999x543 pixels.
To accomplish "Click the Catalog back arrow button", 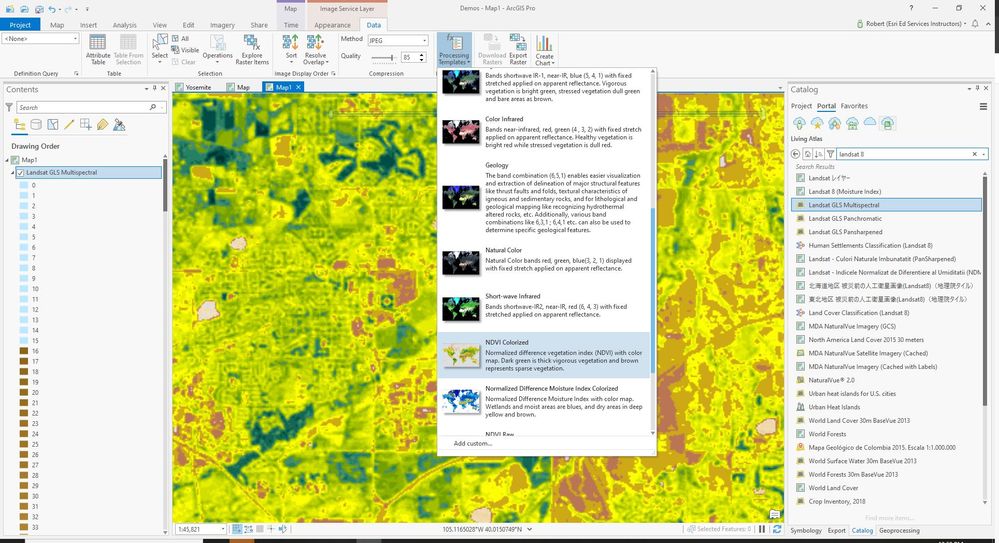I will pos(795,154).
